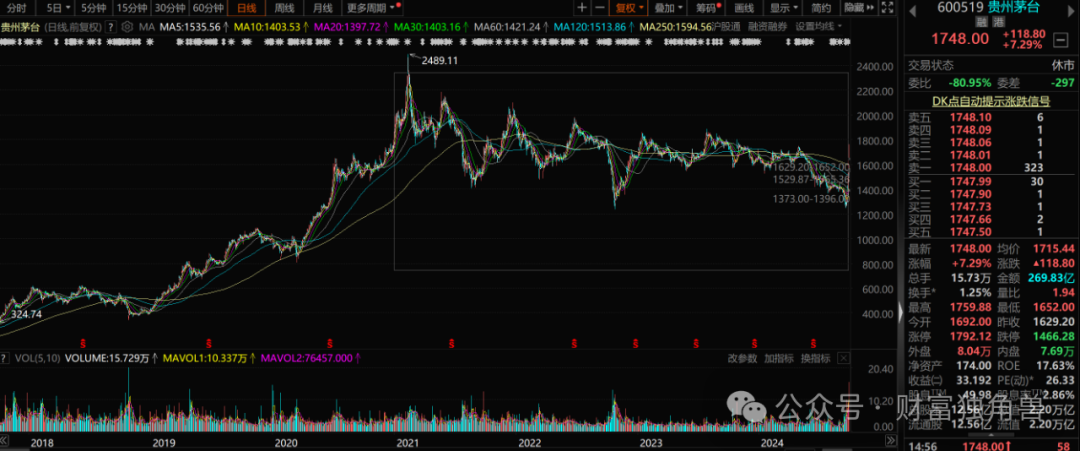Click the 2019 timeline year label

(163, 442)
